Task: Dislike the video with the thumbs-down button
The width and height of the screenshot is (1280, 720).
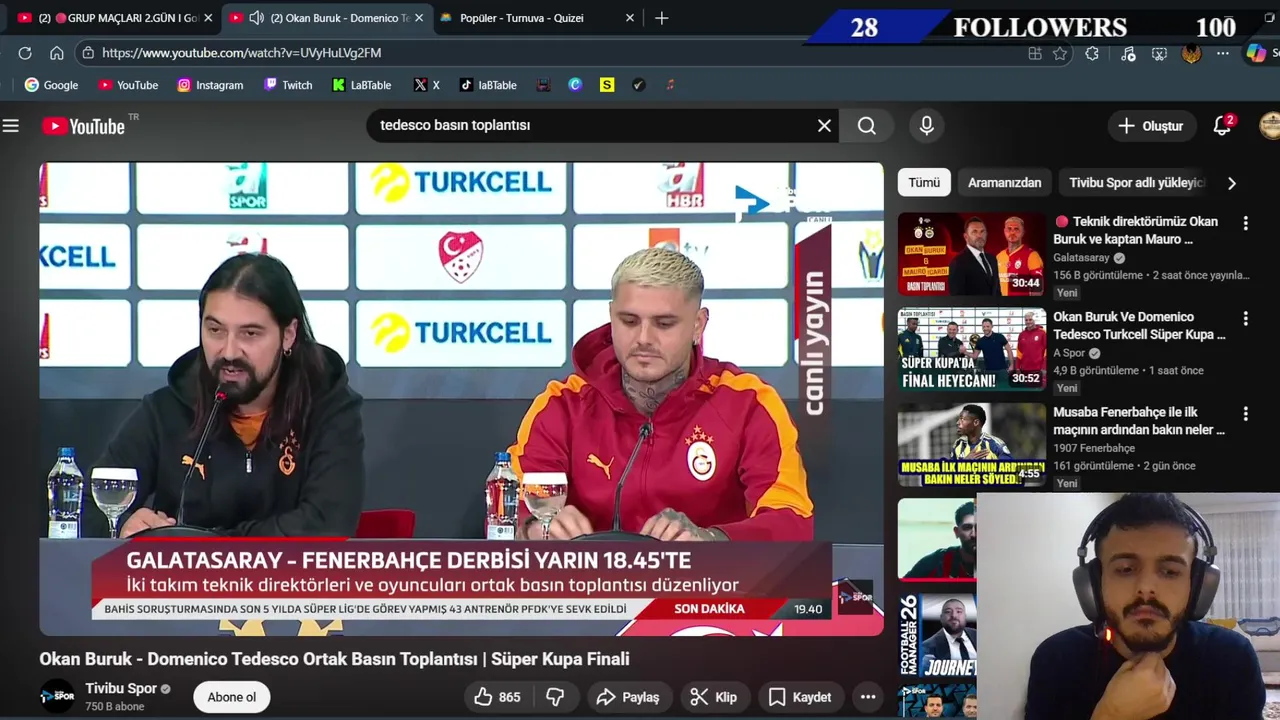Action: coord(556,697)
